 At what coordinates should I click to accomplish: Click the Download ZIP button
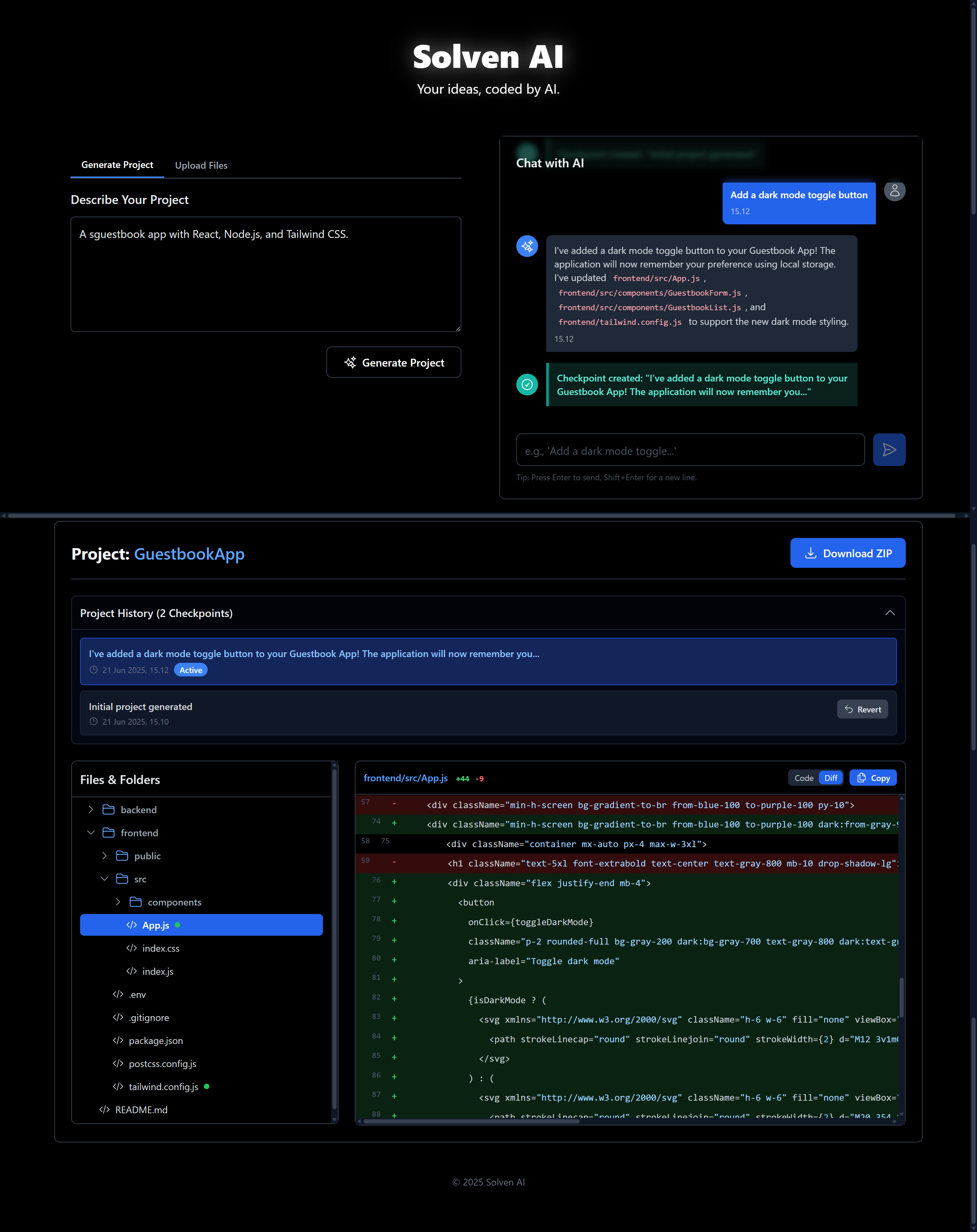847,553
